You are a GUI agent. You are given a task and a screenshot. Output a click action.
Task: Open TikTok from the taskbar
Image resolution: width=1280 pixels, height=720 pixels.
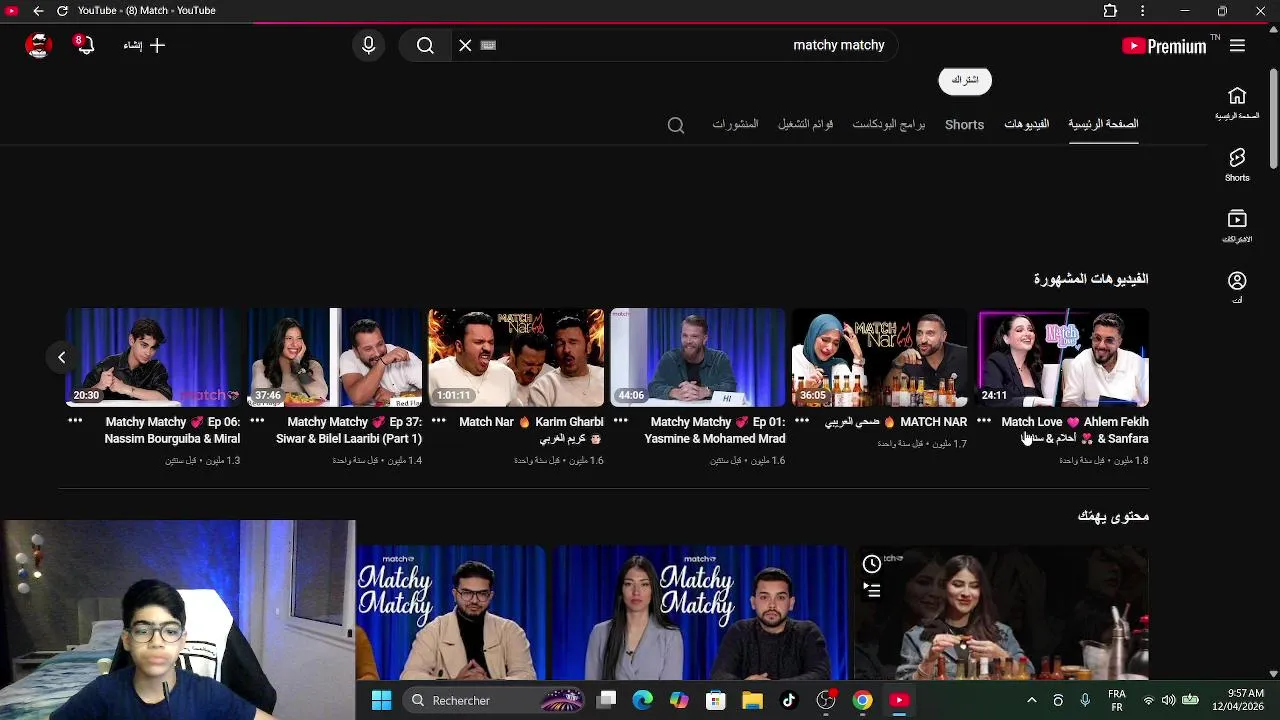(789, 700)
